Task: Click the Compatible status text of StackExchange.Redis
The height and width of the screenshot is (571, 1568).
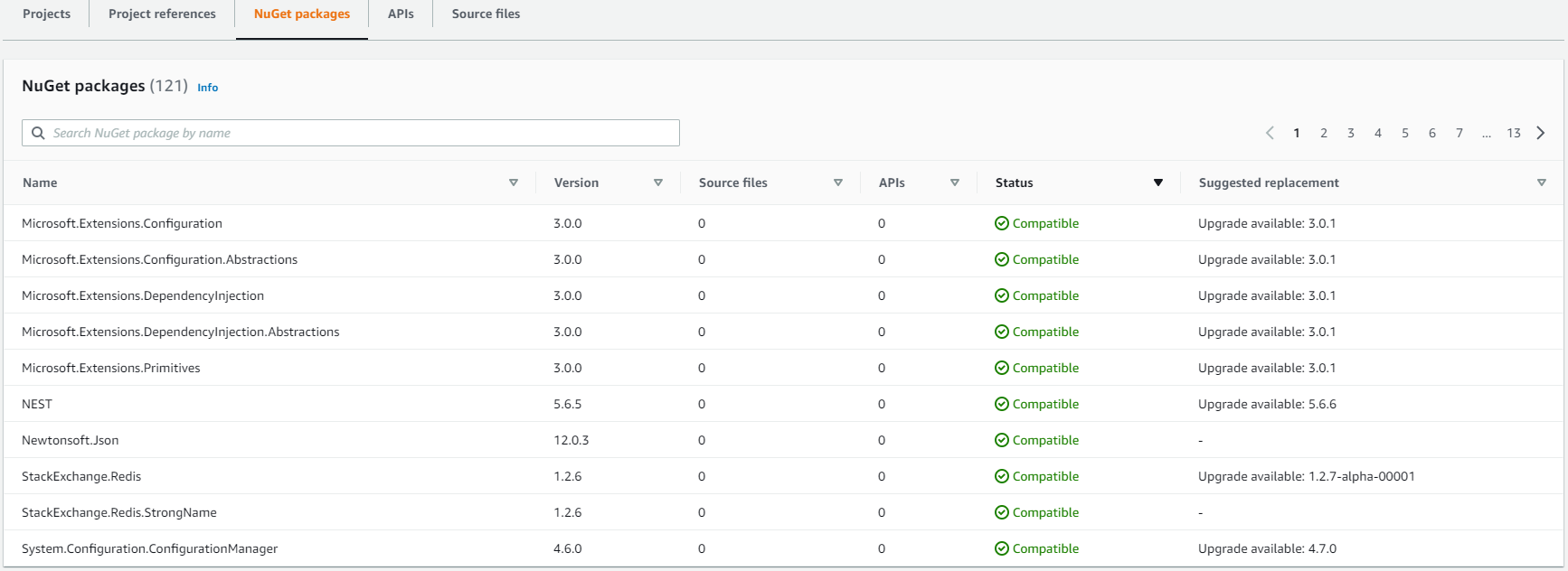Action: coord(1045,476)
